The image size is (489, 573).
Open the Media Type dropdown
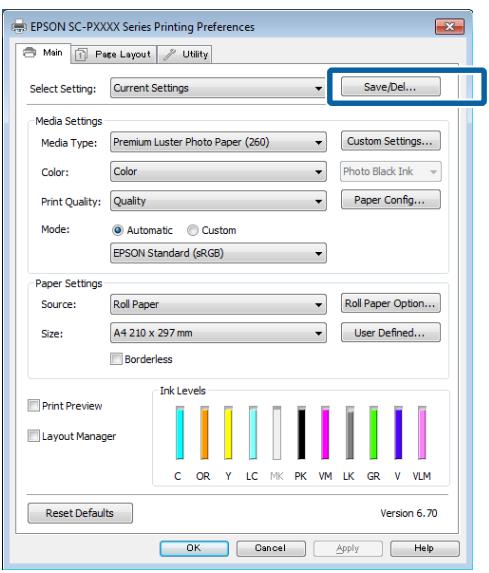pyautogui.click(x=218, y=142)
